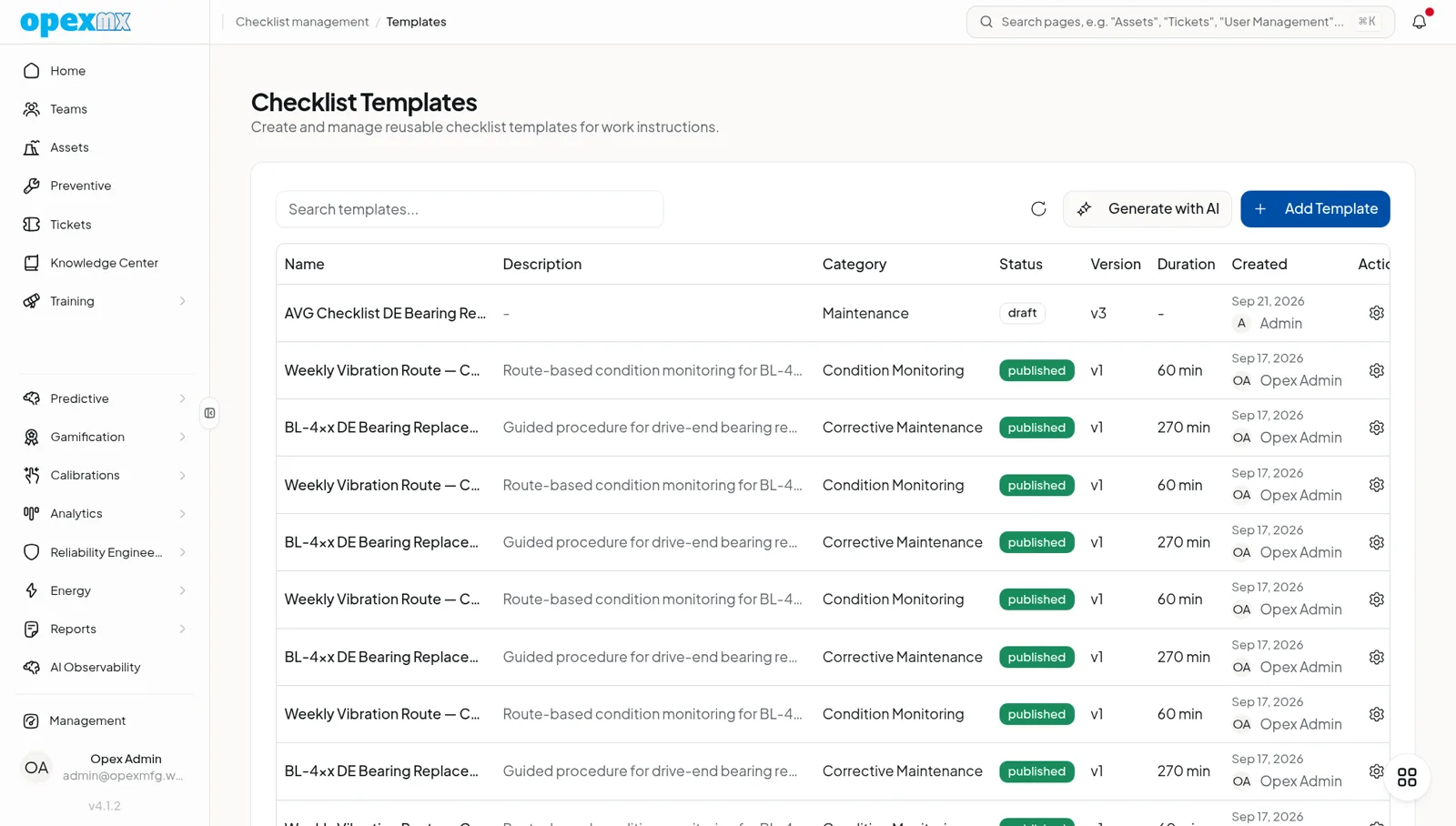
Task: Collapse the sidebar with the panel toggle
Action: 210,413
